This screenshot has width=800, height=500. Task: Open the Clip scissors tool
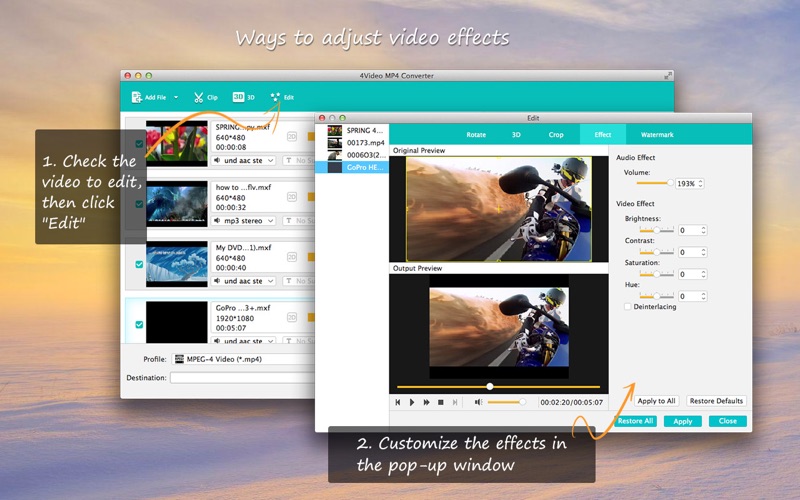tap(198, 97)
